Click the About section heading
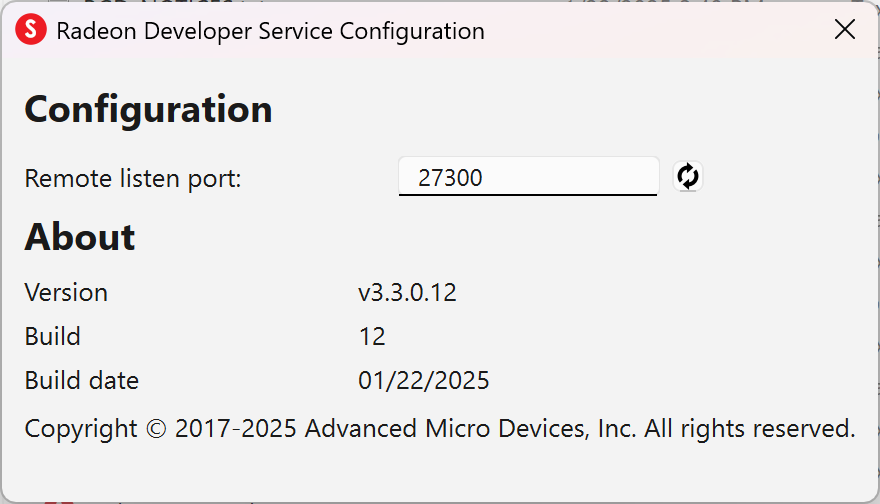This screenshot has width=880, height=504. point(80,237)
